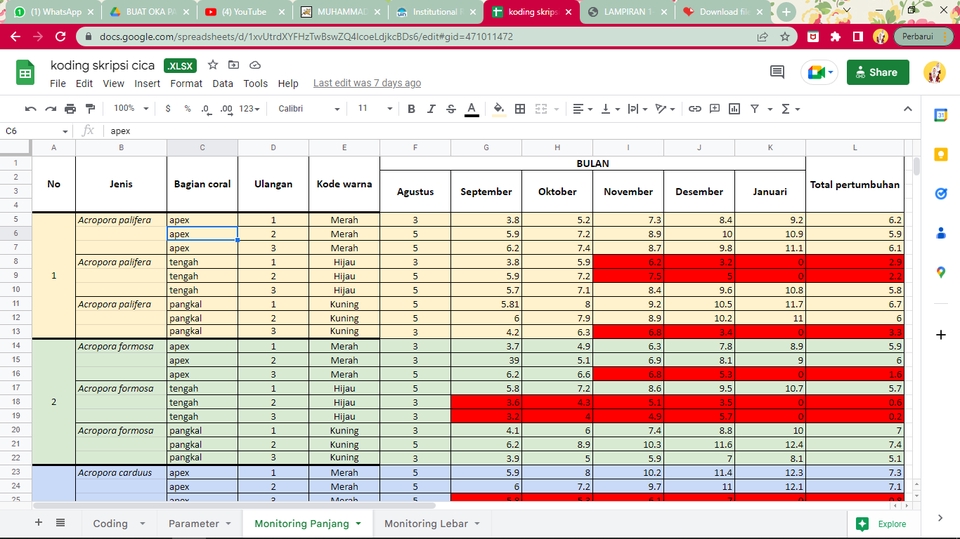Open the Calibri font dropdown
The height and width of the screenshot is (539, 960).
[x=309, y=108]
